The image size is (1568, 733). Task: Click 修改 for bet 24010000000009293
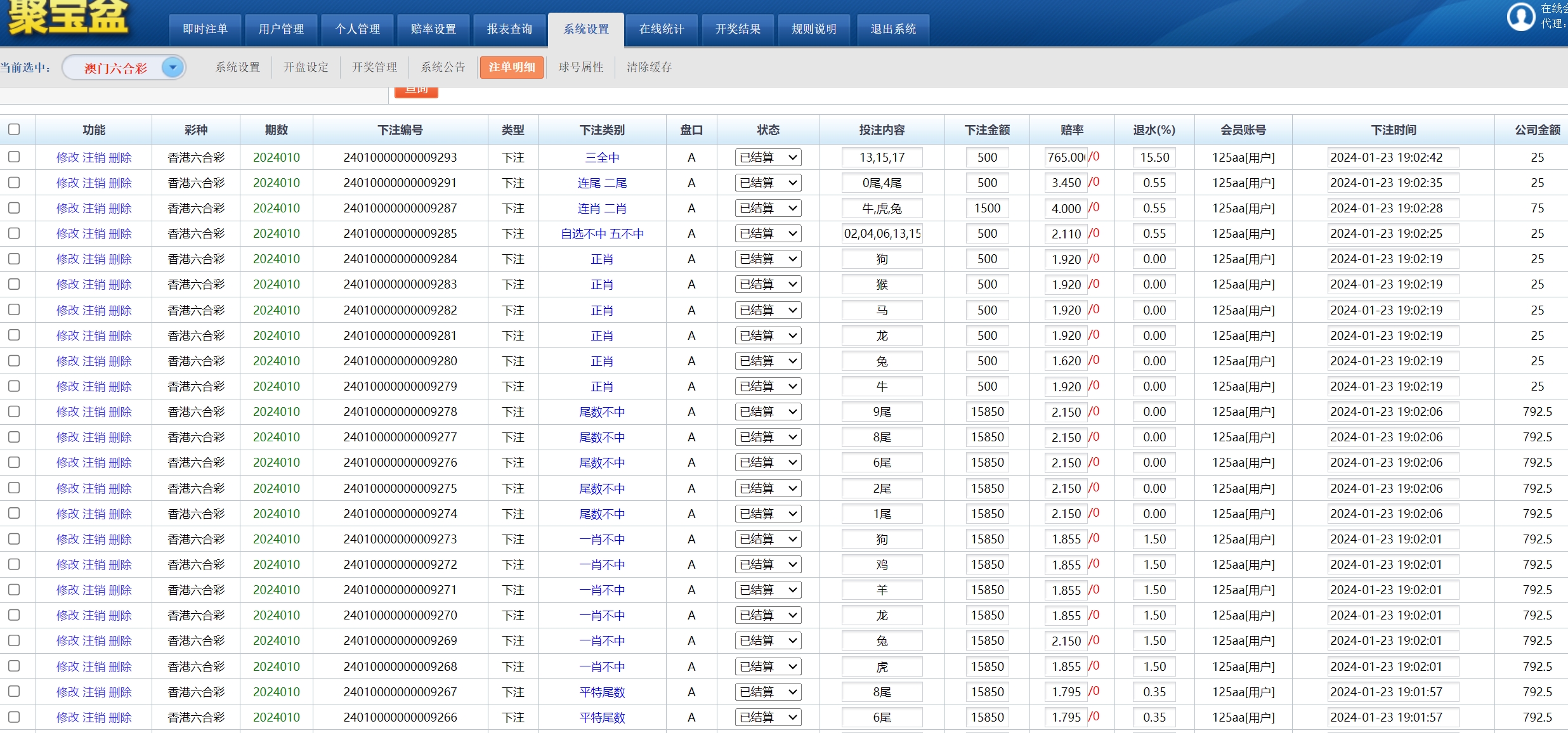(67, 157)
